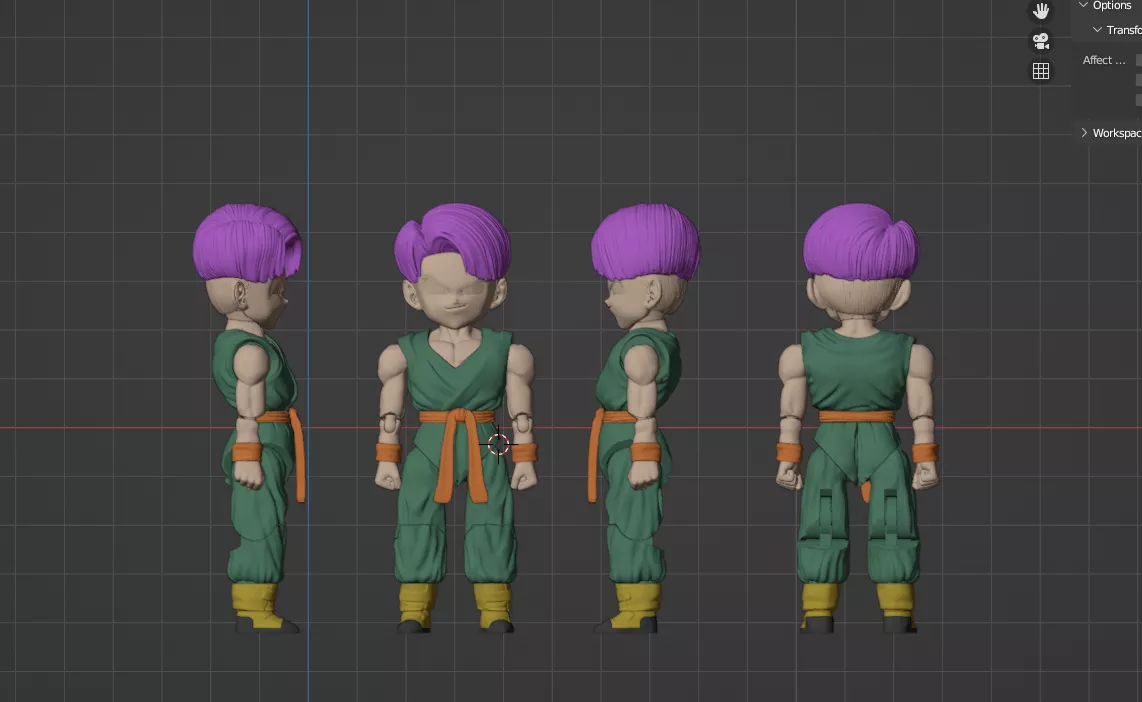Click the pan view hand icon
This screenshot has height=702, width=1142.
point(1041,11)
